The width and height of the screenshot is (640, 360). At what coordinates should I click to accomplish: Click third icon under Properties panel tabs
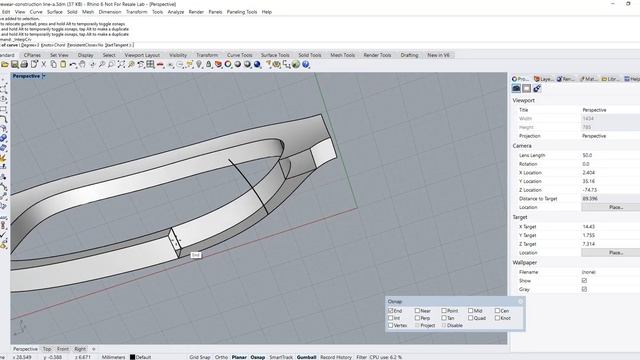tap(537, 89)
